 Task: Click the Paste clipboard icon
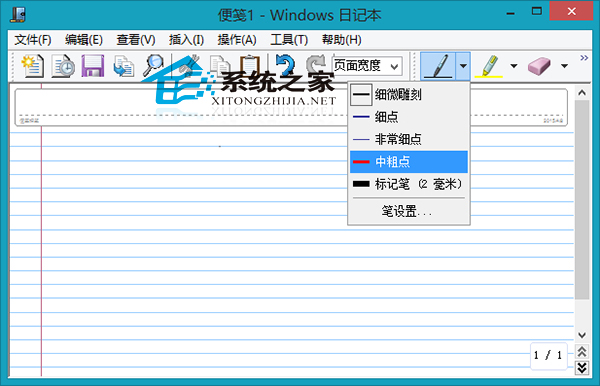pos(249,66)
